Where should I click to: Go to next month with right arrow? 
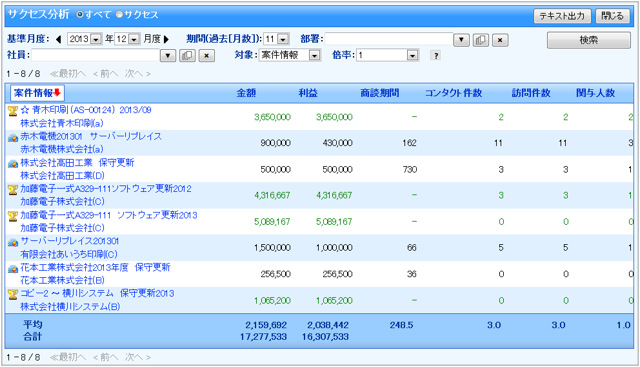(x=166, y=39)
